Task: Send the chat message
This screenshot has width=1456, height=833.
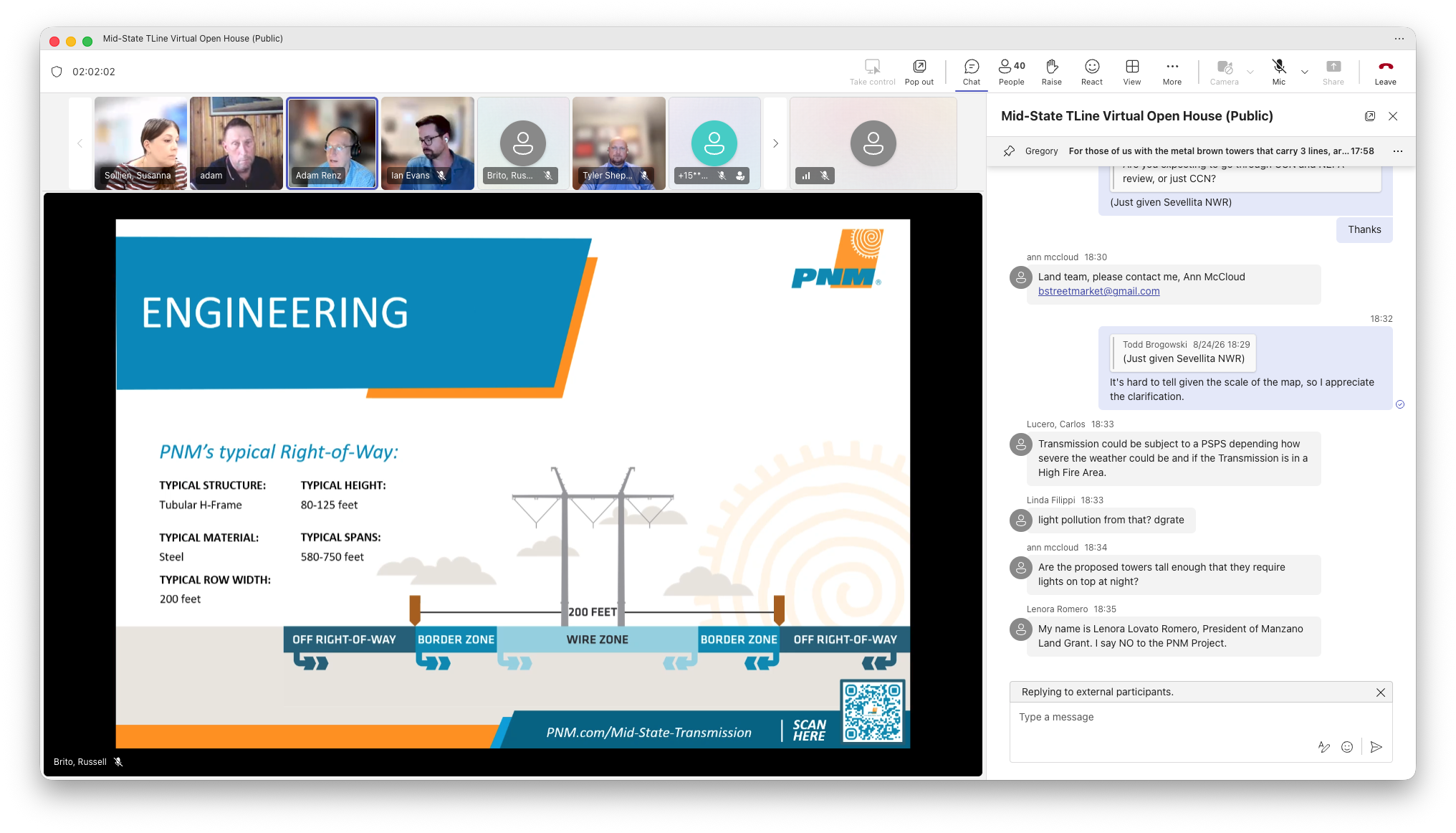Action: [1376, 748]
